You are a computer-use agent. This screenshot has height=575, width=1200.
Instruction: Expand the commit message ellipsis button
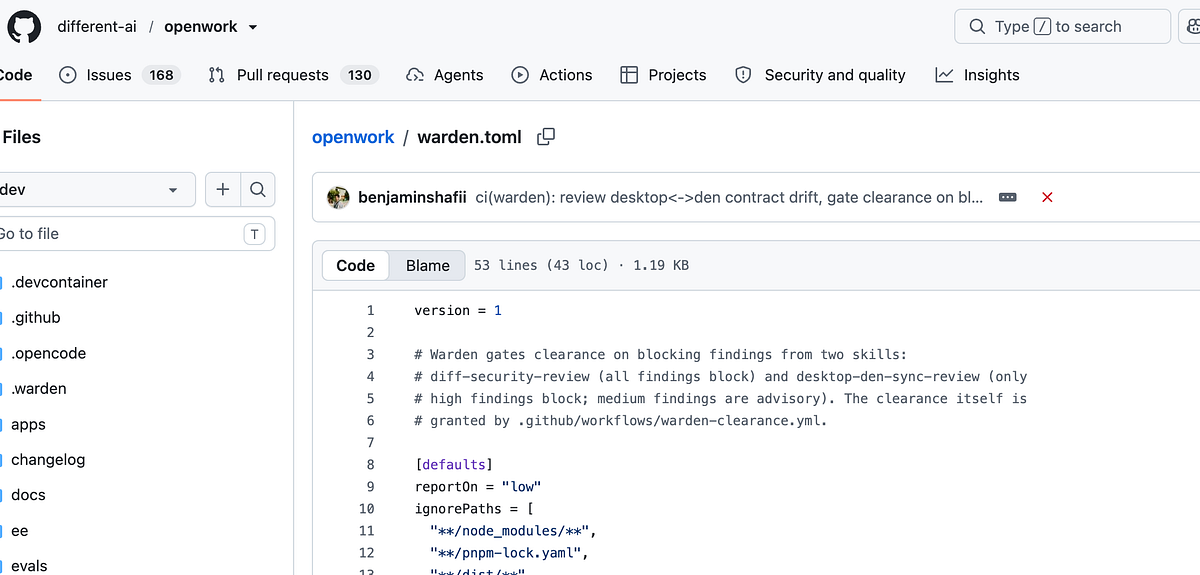pos(1008,197)
